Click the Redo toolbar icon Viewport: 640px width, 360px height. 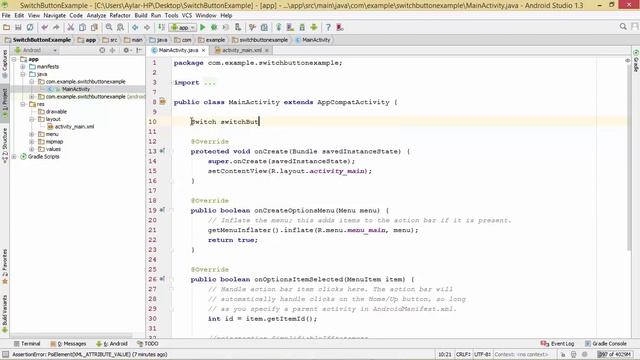(x=56, y=27)
